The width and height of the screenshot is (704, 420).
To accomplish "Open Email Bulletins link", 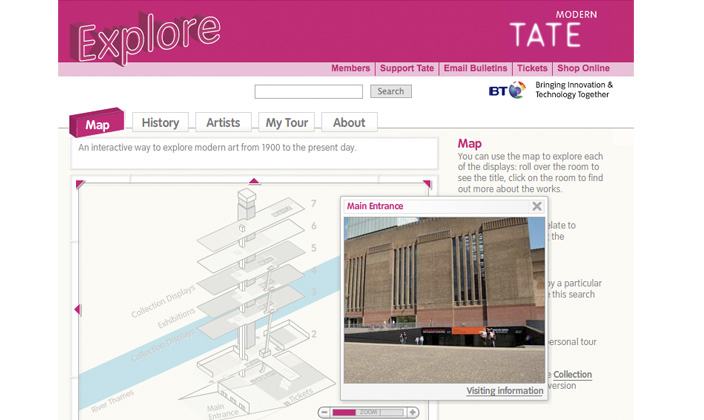I will tap(475, 68).
